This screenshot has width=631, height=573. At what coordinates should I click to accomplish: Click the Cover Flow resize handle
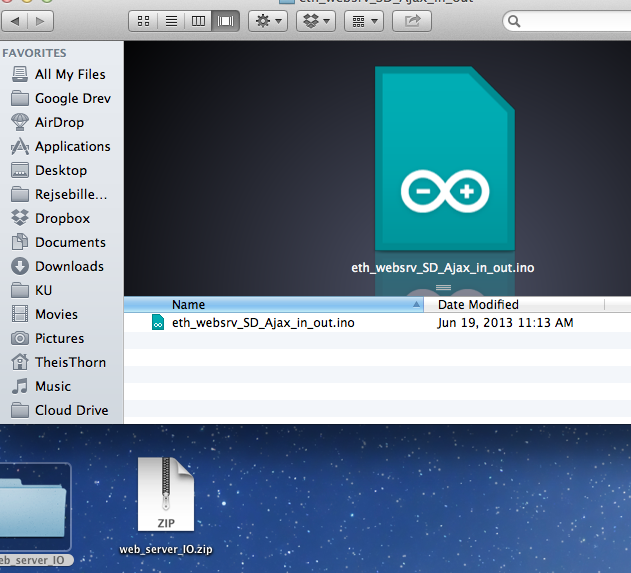click(x=443, y=287)
